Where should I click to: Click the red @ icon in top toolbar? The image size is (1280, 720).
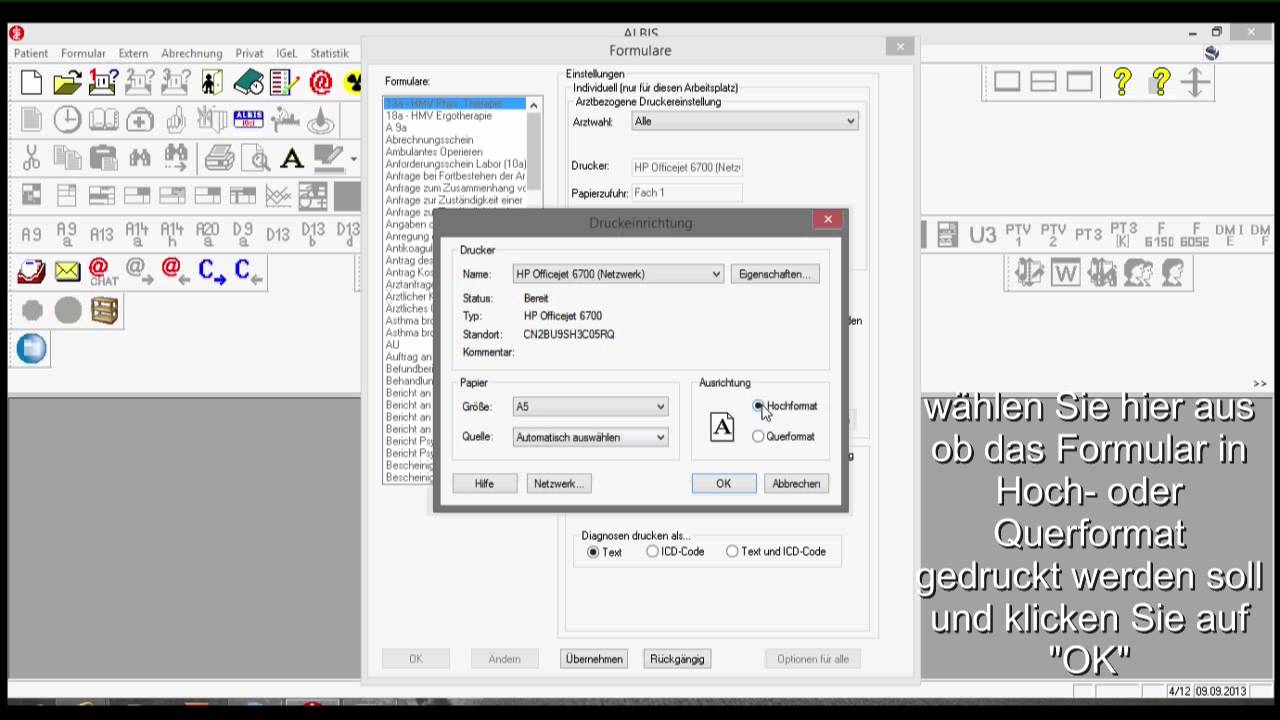(x=320, y=82)
